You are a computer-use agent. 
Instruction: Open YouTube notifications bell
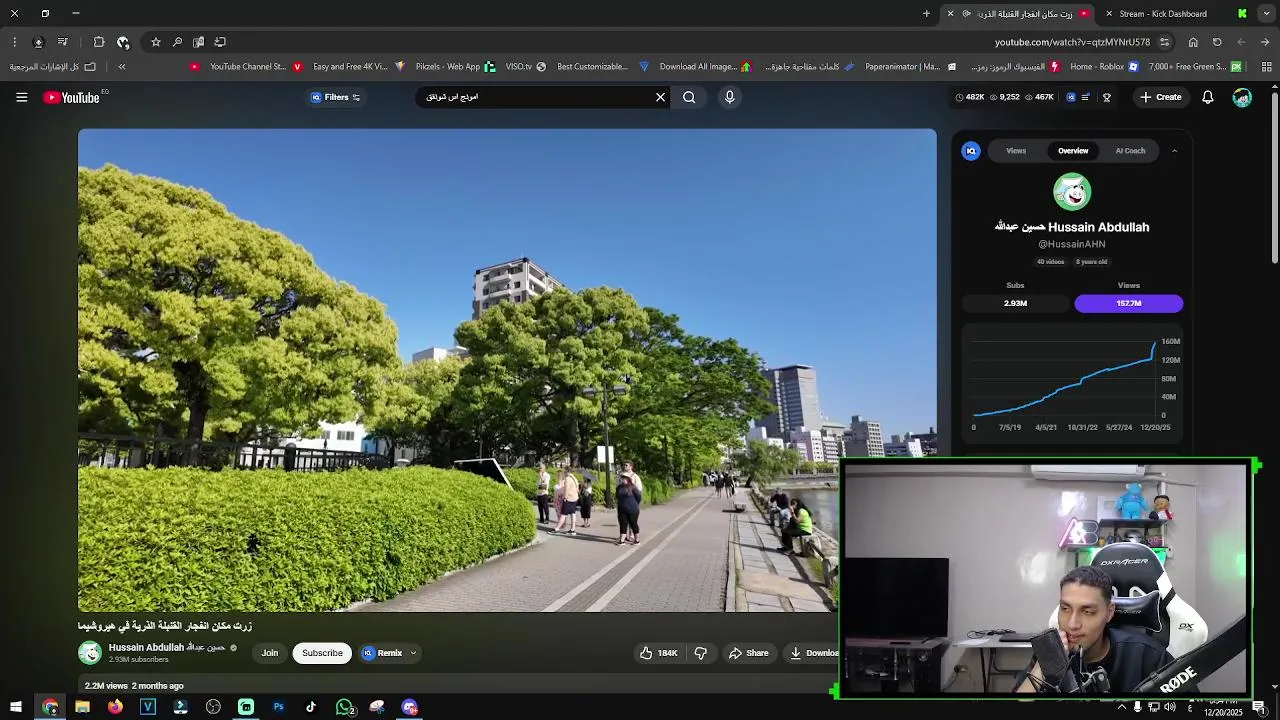[1208, 97]
